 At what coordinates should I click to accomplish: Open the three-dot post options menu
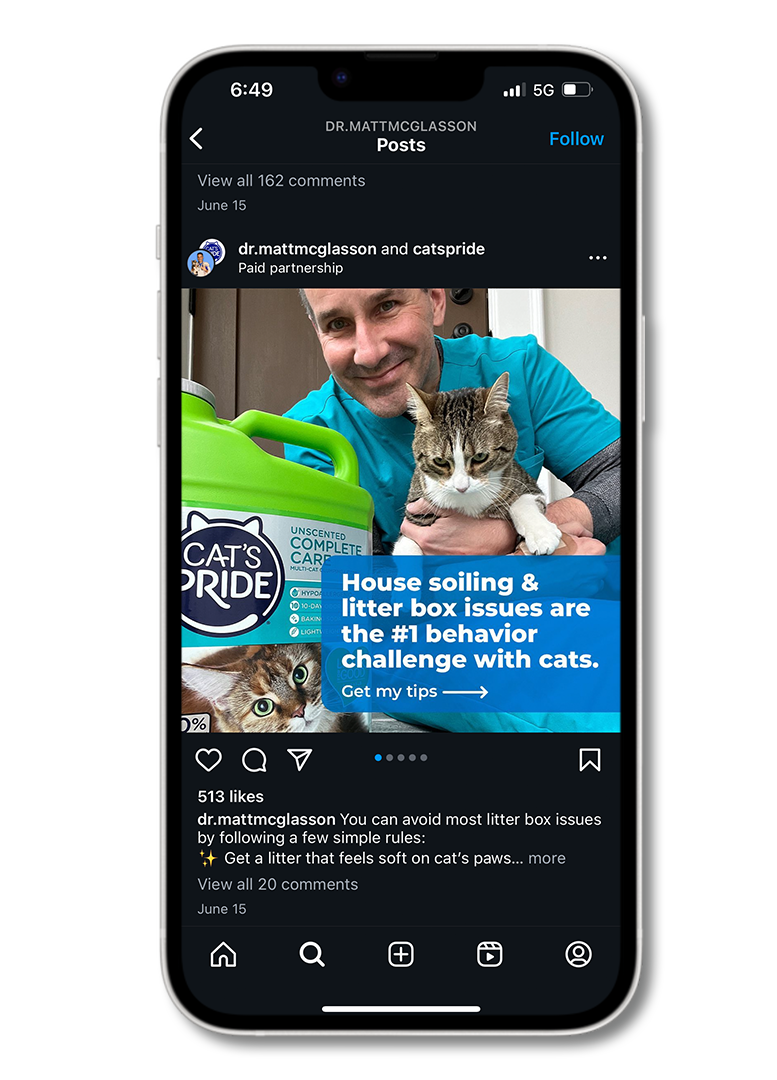[598, 258]
